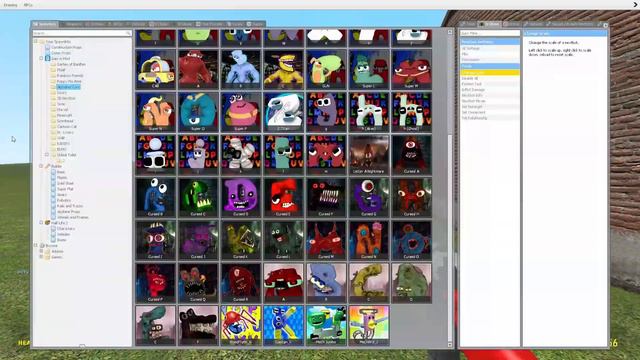Screen dimensions: 640x360
Task: Select the blue K on blue background icon
Action: click(283, 325)
